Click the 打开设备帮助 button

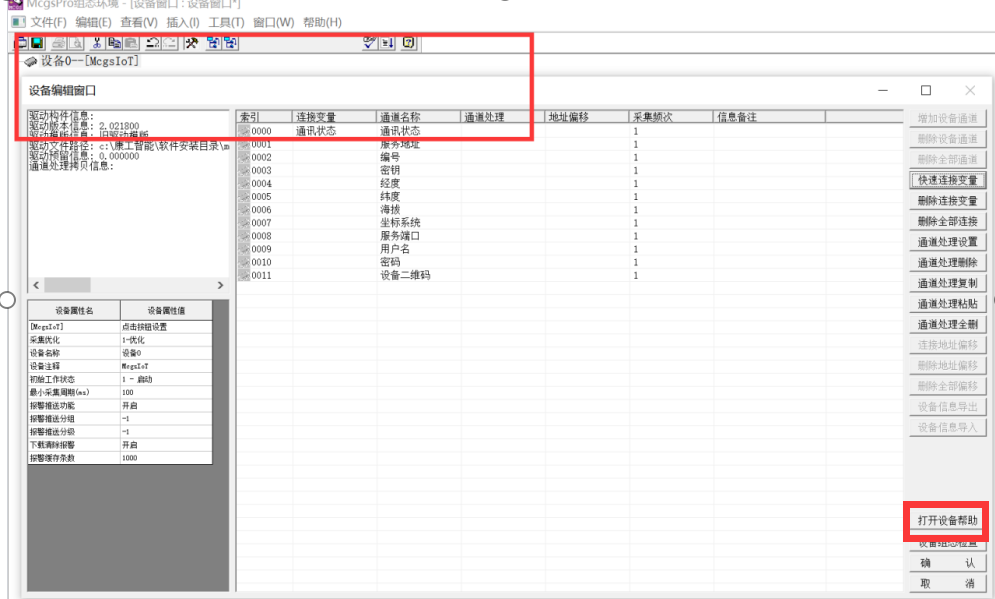click(x=947, y=521)
